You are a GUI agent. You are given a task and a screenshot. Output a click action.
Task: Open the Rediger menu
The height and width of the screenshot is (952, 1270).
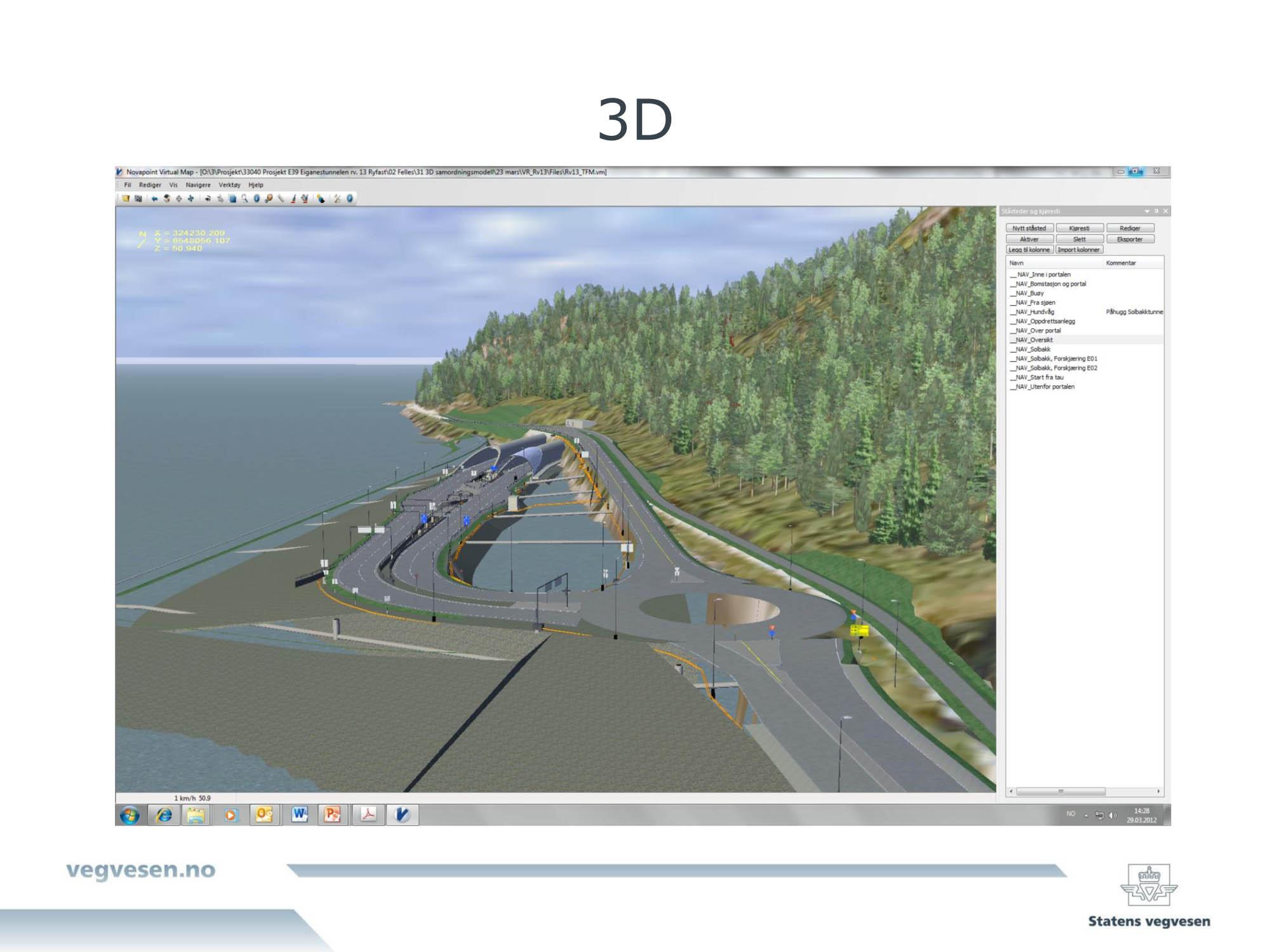(150, 185)
